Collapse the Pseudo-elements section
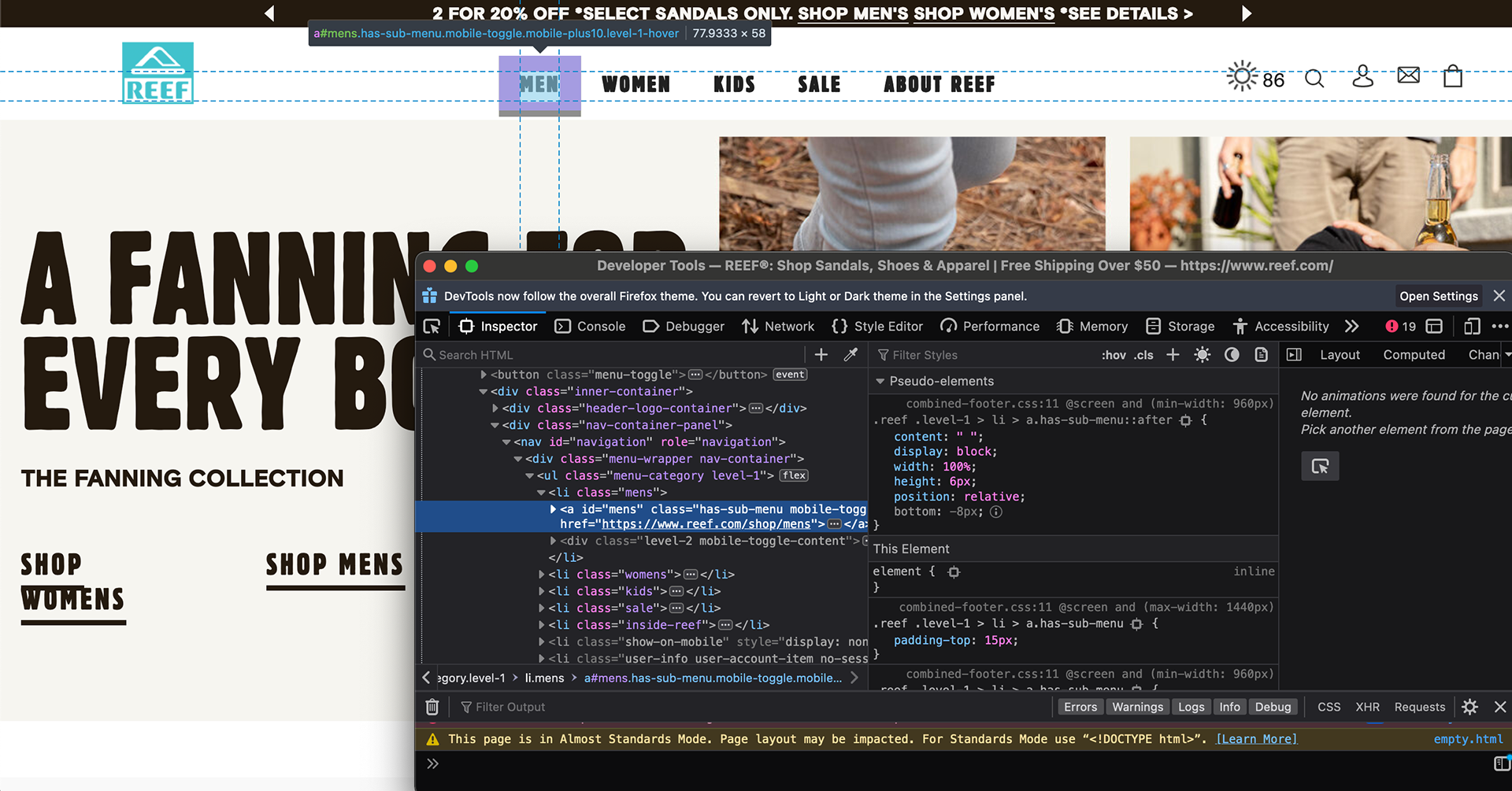Screen dimensions: 1512x791 point(880,381)
